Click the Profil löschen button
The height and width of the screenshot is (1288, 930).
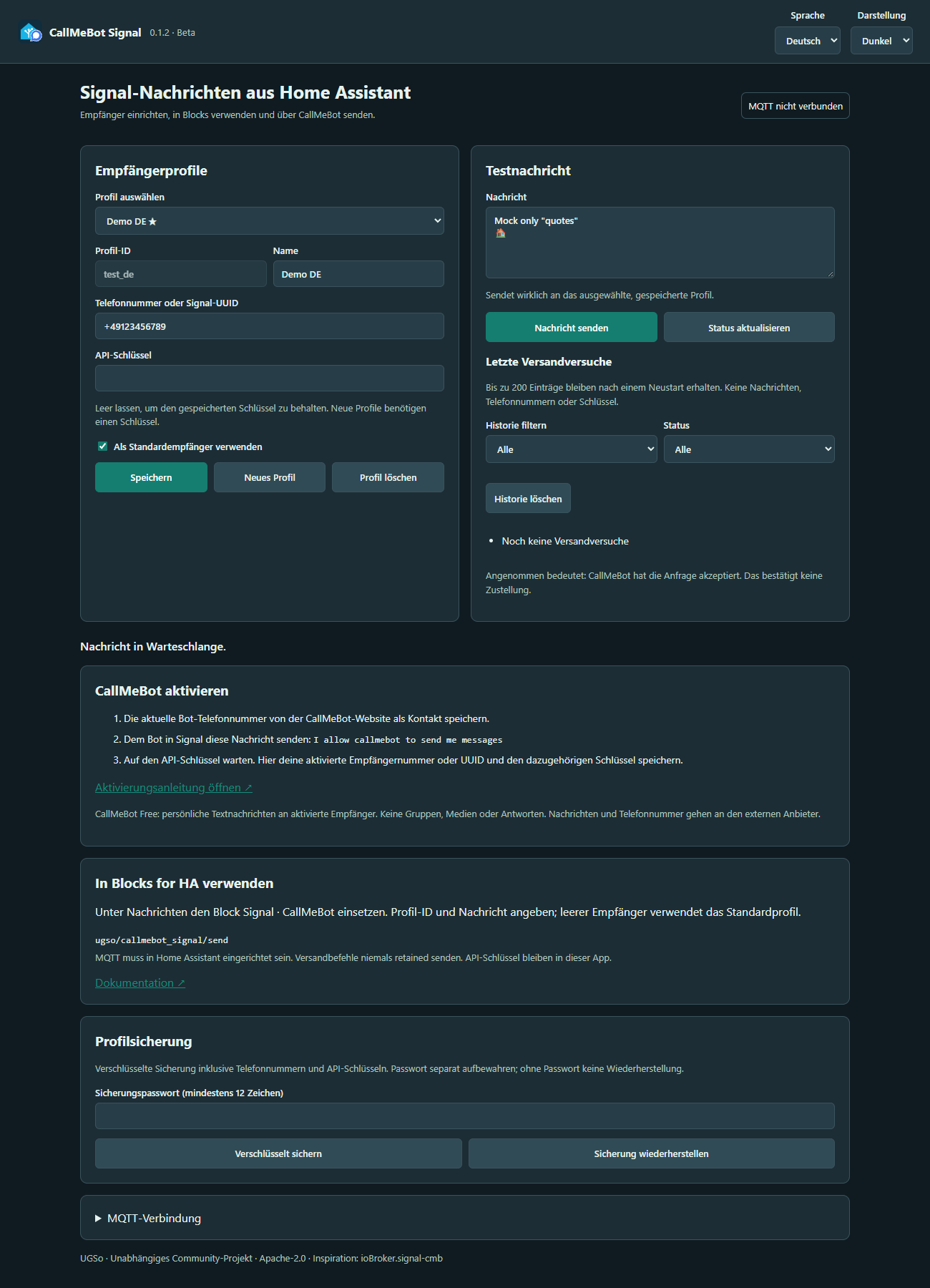pos(388,477)
